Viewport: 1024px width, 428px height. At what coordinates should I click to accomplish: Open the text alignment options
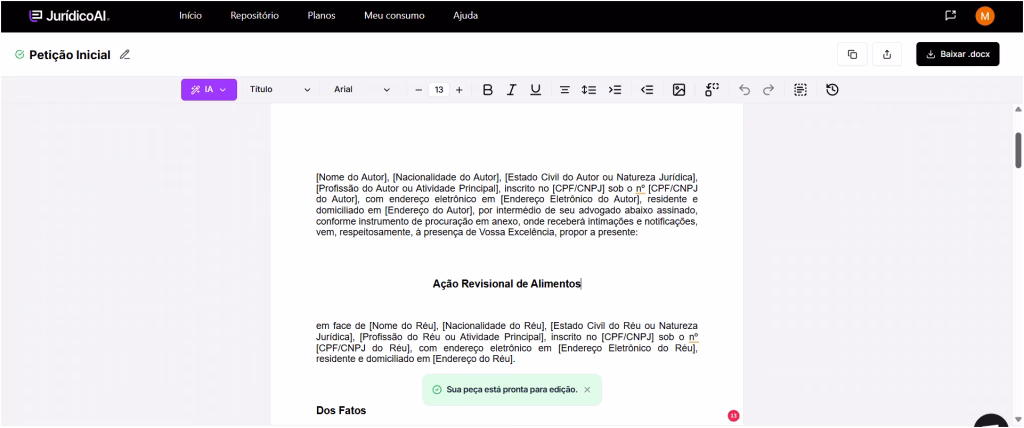565,90
